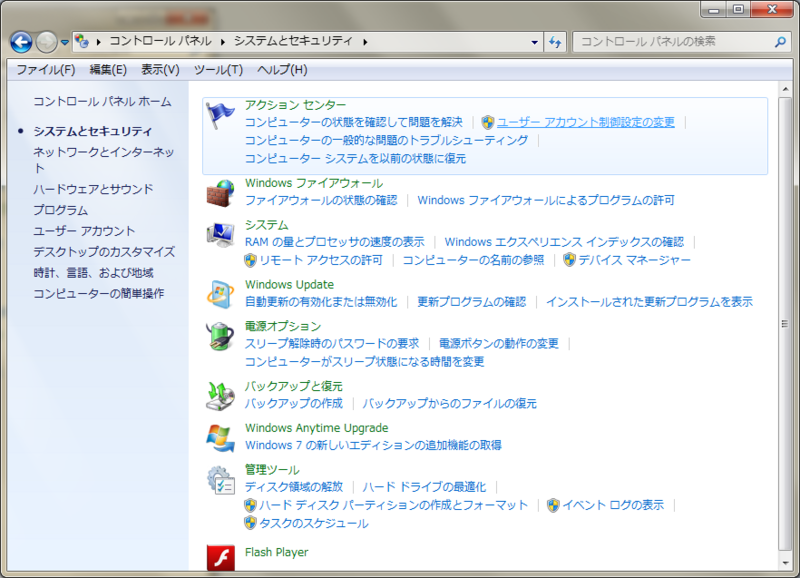The width and height of the screenshot is (800, 578).
Task: Click コントロール パネル breadcrumb segment
Action: (x=160, y=41)
